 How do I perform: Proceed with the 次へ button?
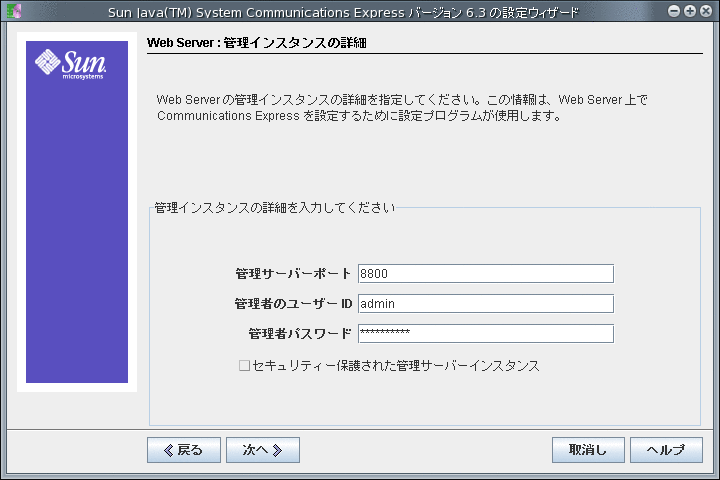263,450
